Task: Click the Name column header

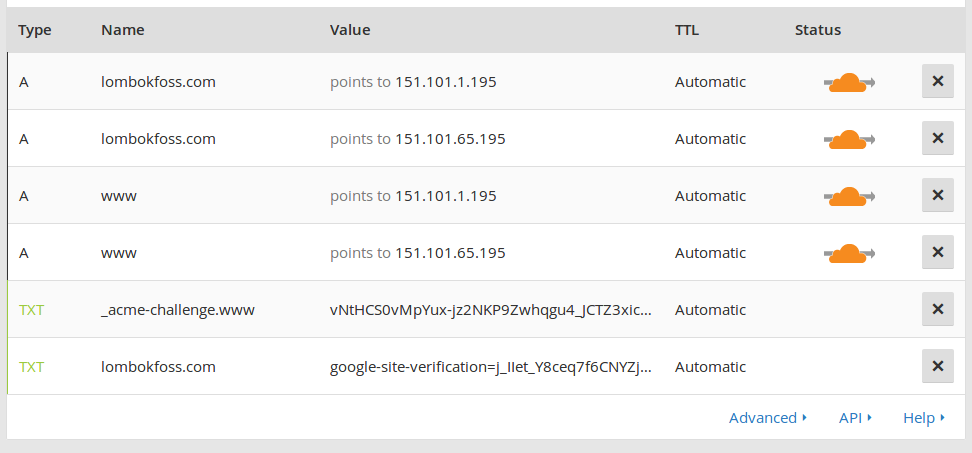Action: [123, 30]
